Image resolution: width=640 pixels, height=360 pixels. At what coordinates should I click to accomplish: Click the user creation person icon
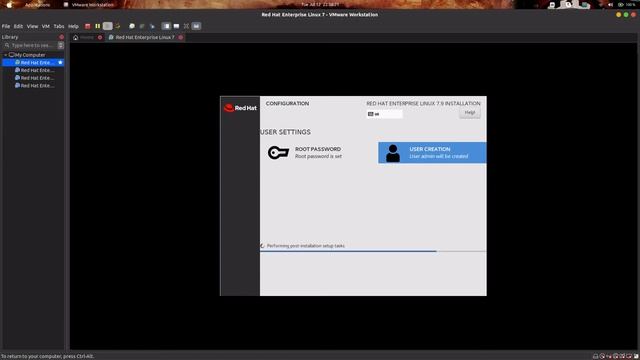pyautogui.click(x=393, y=153)
